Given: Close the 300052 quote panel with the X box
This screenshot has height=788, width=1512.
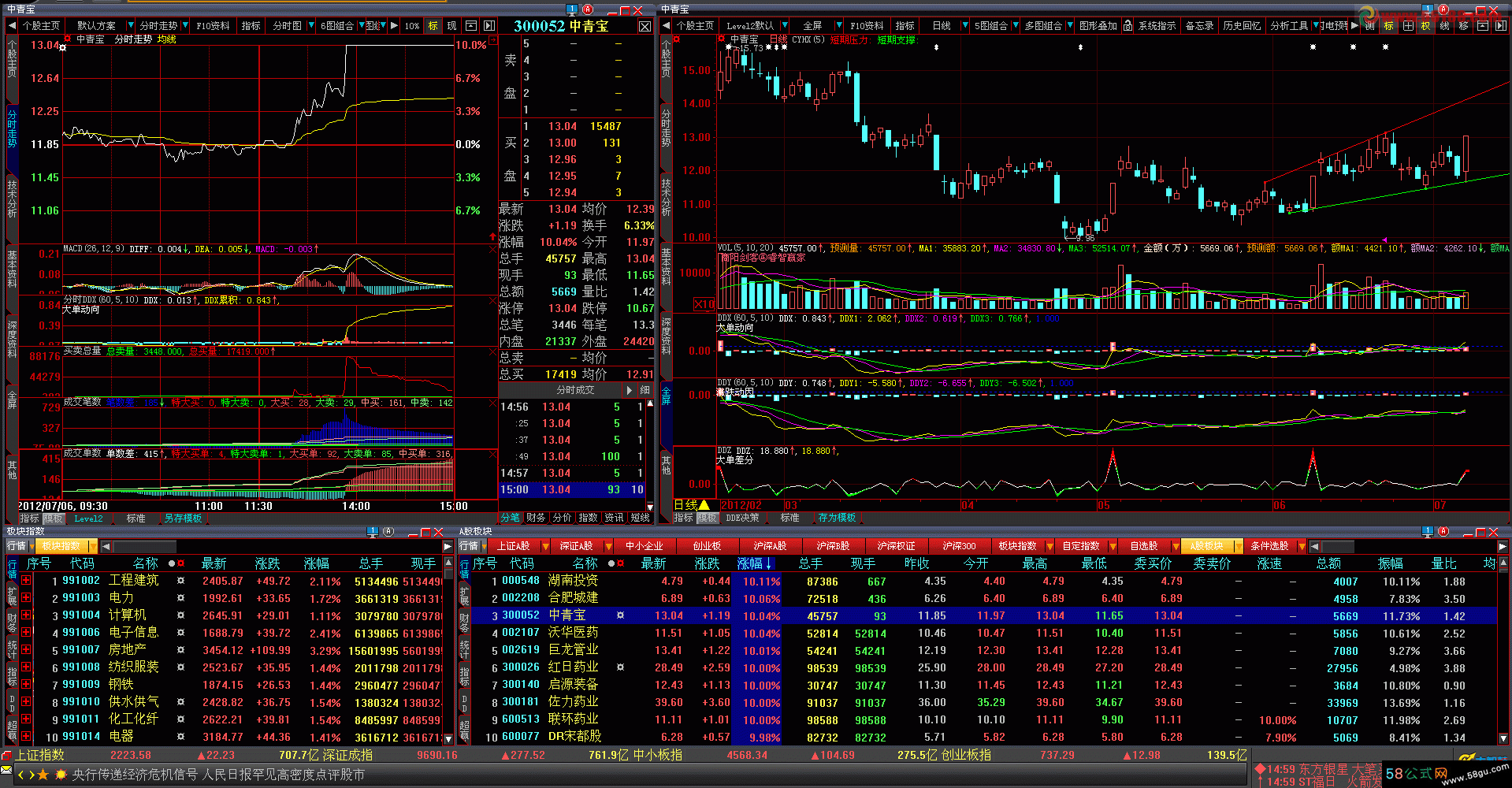Looking at the screenshot, I should 645,26.
